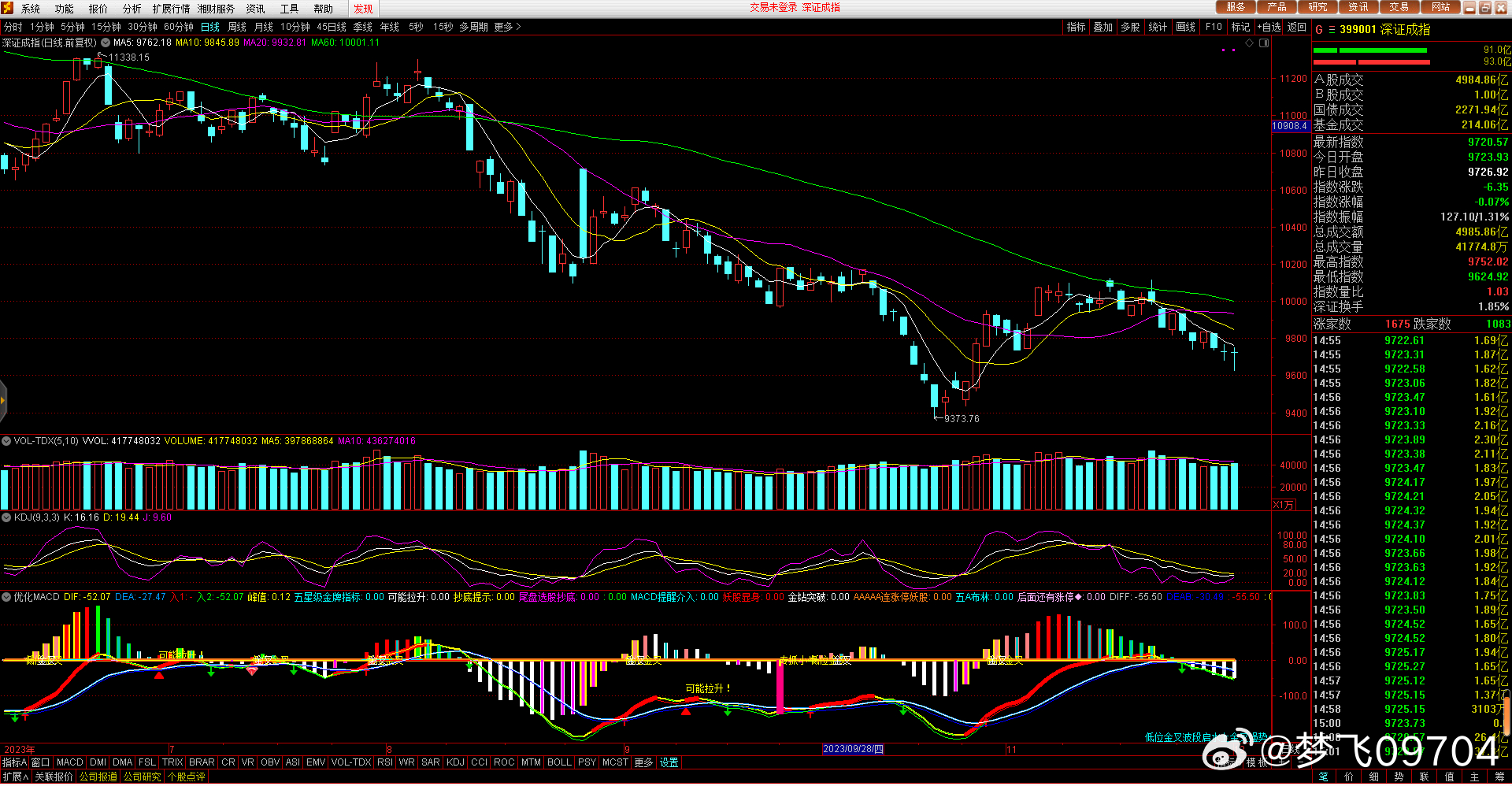Expand the dropdown arrow beside 深证成指(日线,前复权)
The width and height of the screenshot is (1512, 786).
106,43
